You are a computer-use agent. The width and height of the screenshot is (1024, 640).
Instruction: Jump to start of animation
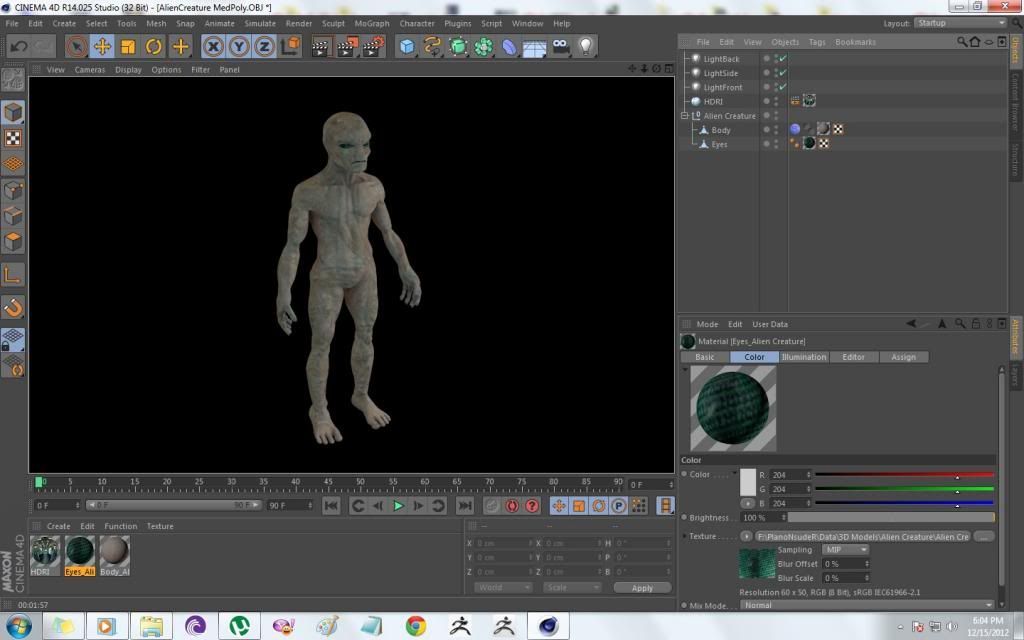[x=331, y=505]
